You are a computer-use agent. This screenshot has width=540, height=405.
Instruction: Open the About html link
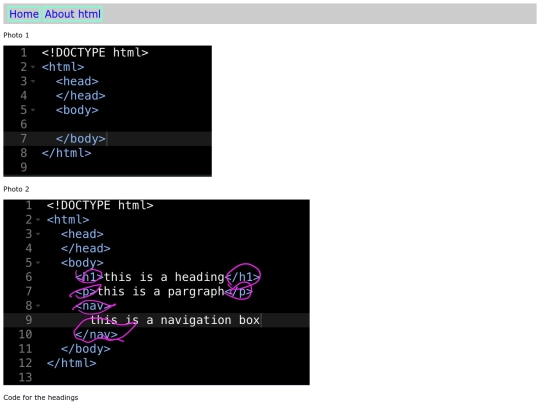[x=72, y=14]
